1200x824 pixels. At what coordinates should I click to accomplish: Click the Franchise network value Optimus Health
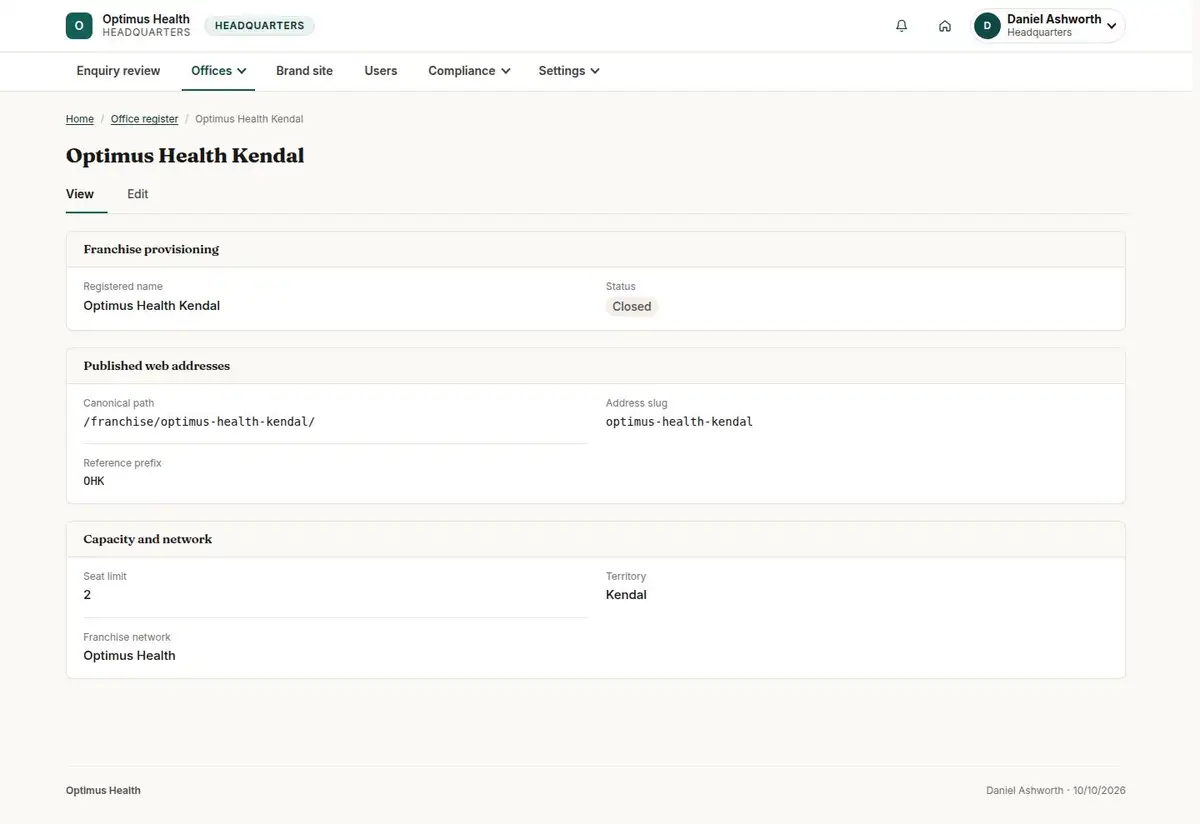click(129, 656)
